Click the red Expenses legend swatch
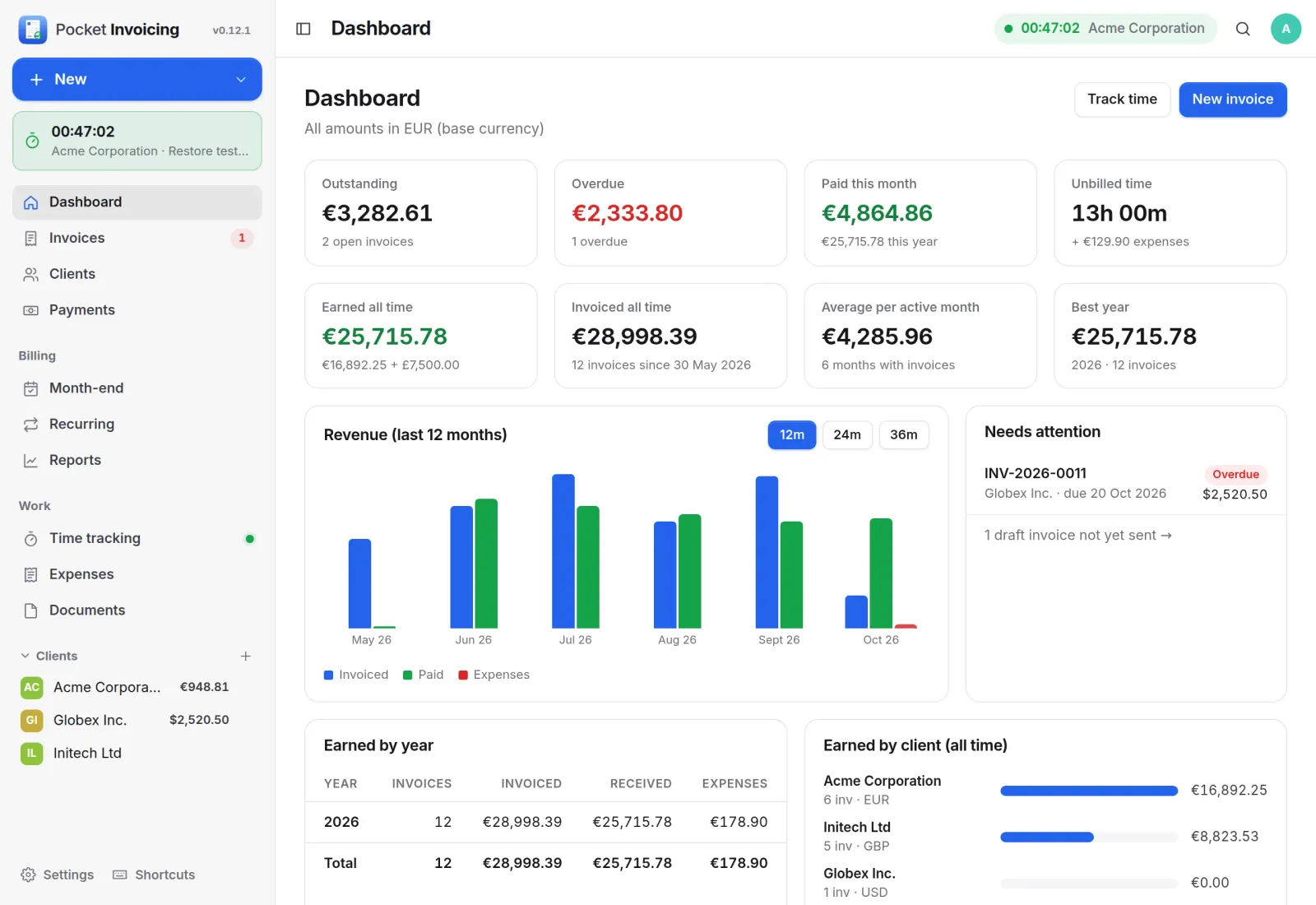The image size is (1316, 905). (463, 675)
